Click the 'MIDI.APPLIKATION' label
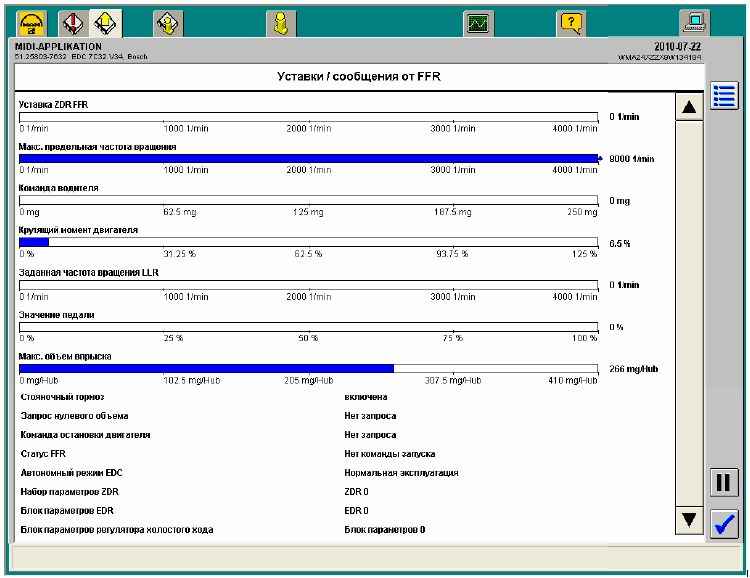 pos(58,46)
